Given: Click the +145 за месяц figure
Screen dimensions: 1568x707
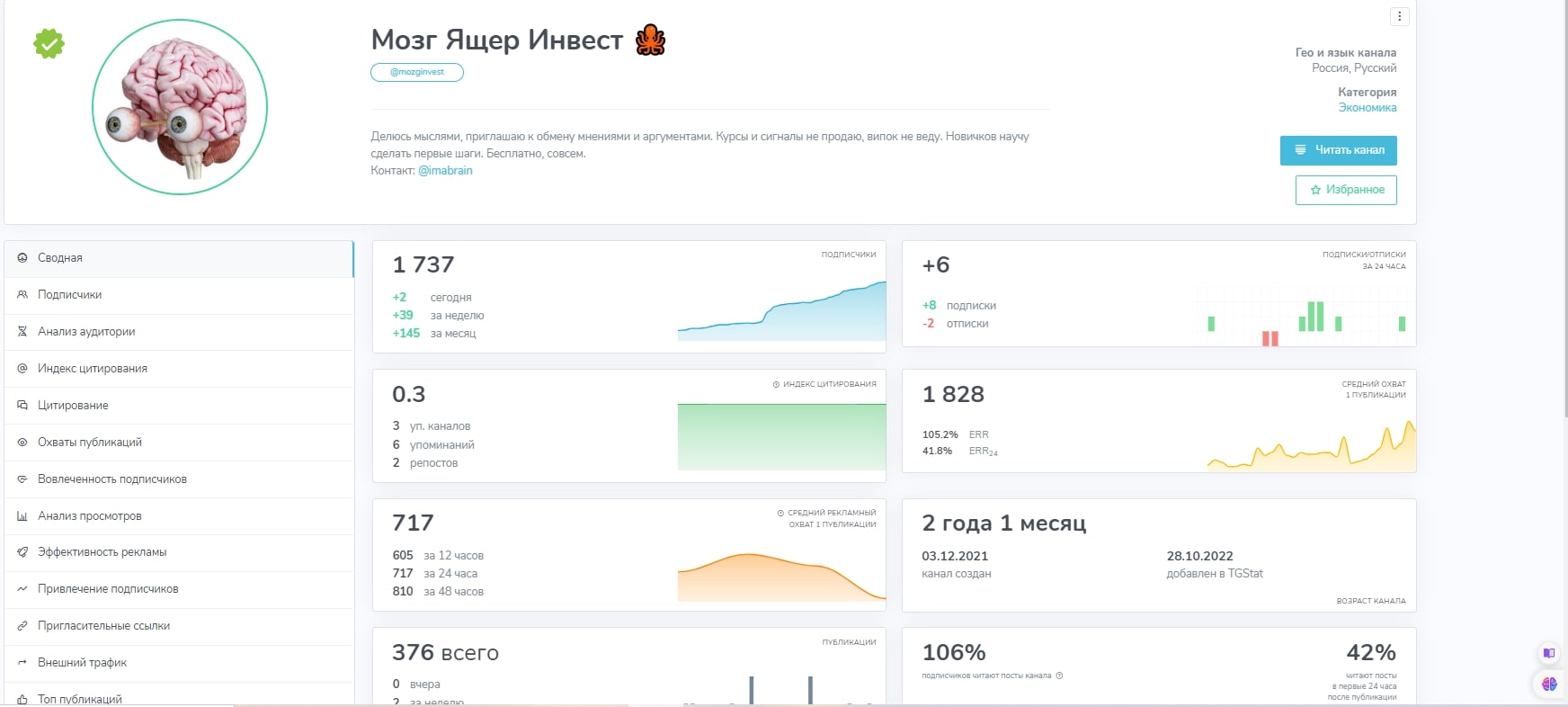Looking at the screenshot, I should coord(434,334).
